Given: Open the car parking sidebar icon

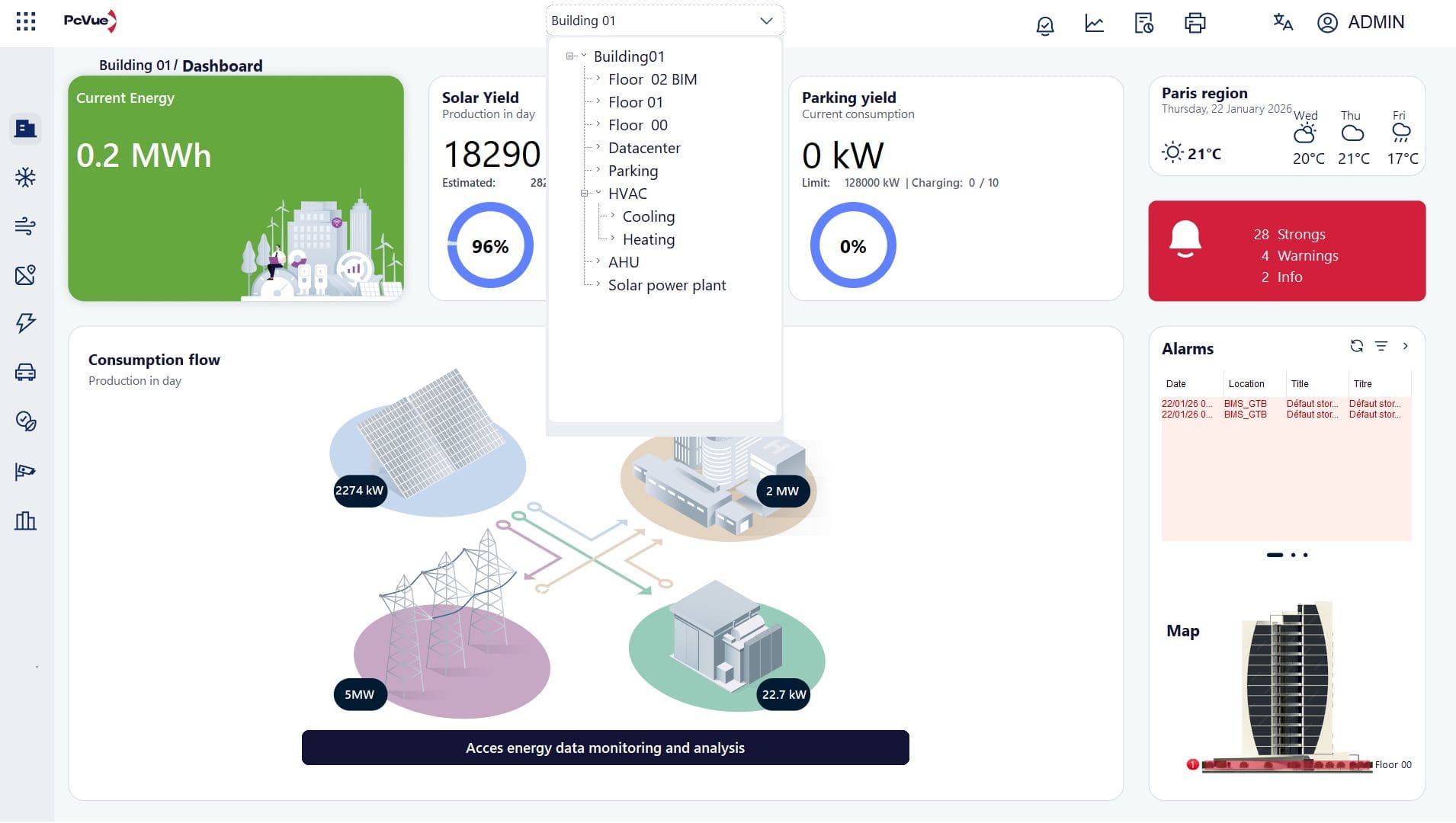Looking at the screenshot, I should (25, 372).
